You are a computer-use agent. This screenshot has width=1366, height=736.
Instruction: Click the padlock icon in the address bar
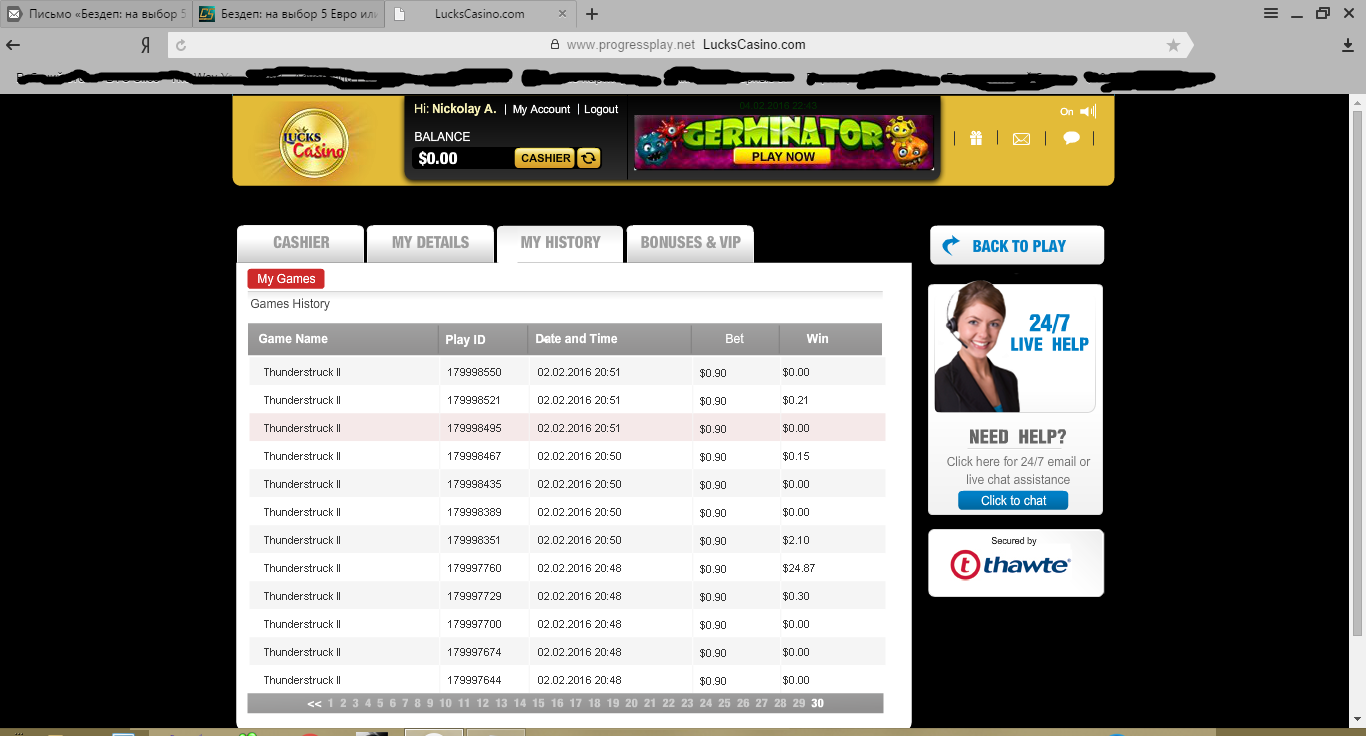point(555,45)
